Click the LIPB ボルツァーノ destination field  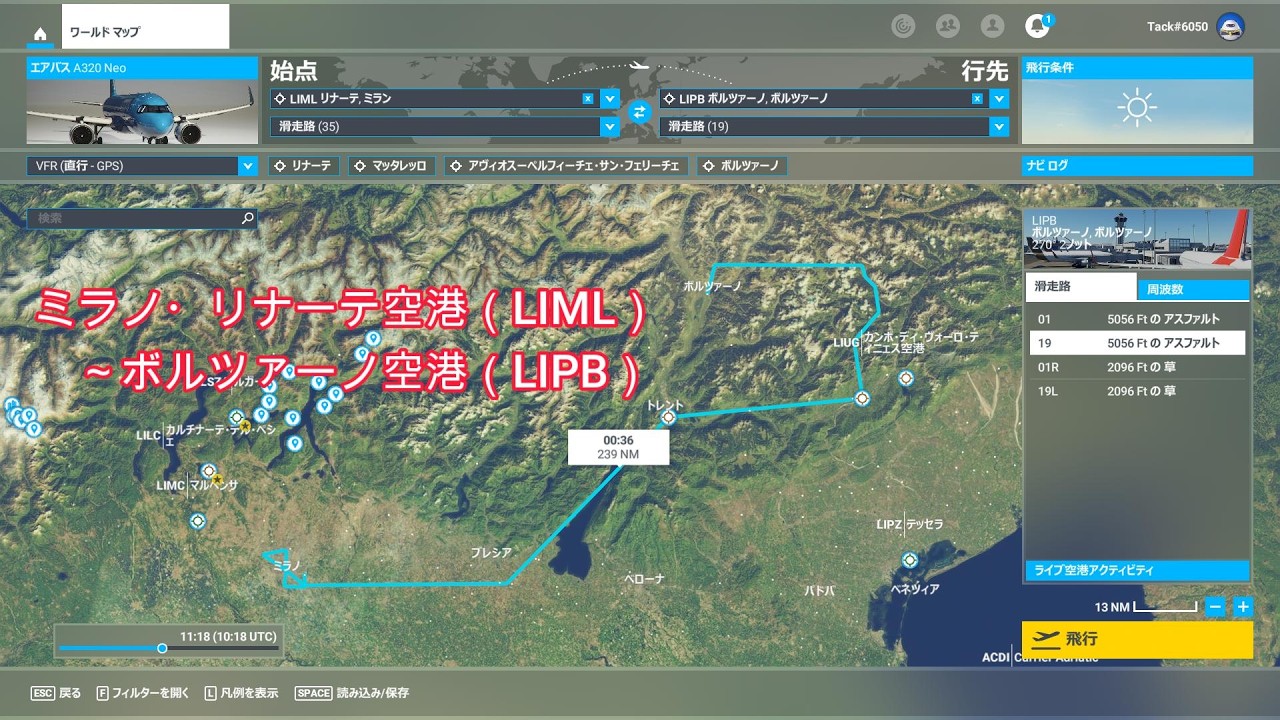coord(823,99)
